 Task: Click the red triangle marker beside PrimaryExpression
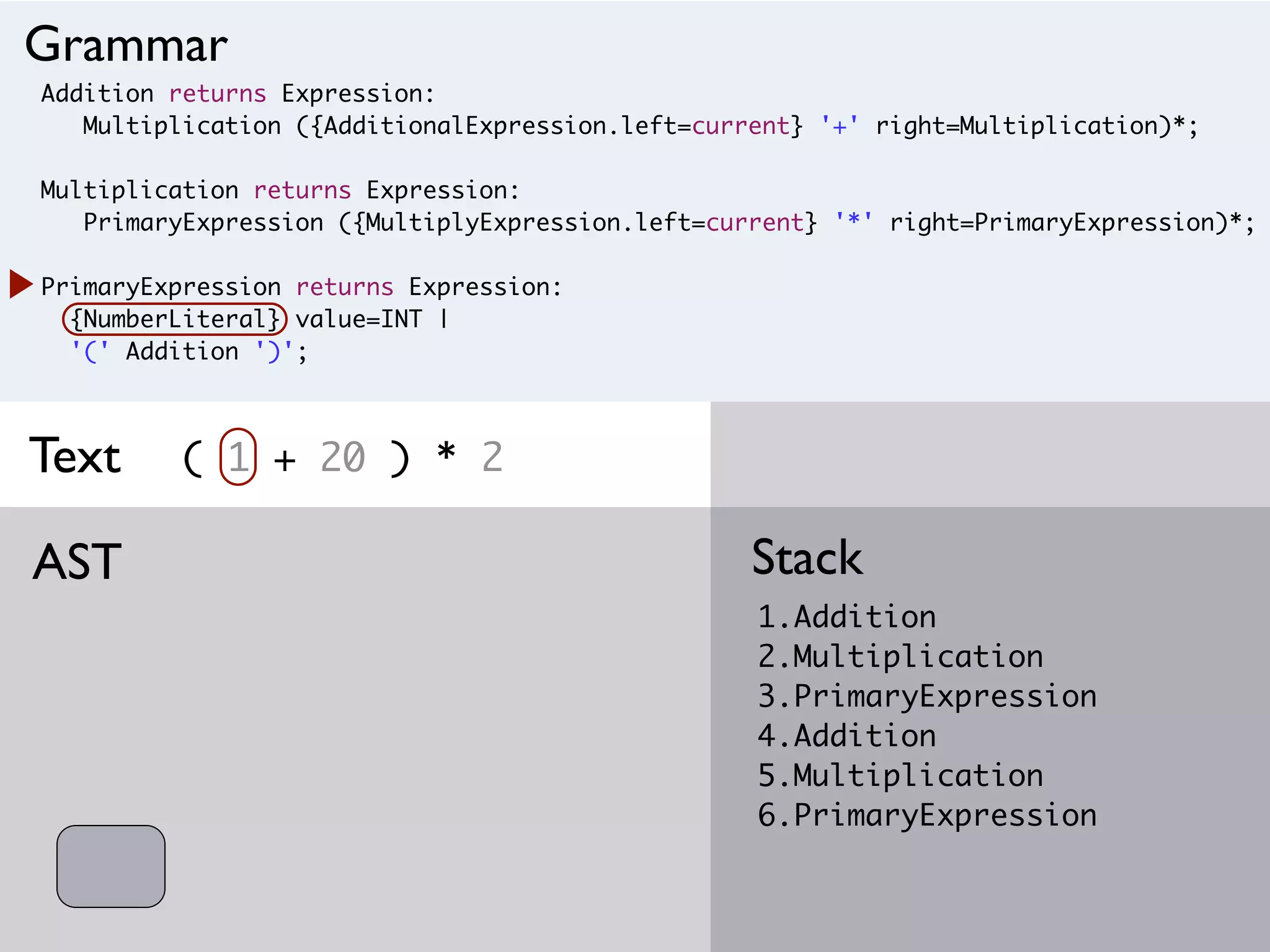[x=20, y=284]
